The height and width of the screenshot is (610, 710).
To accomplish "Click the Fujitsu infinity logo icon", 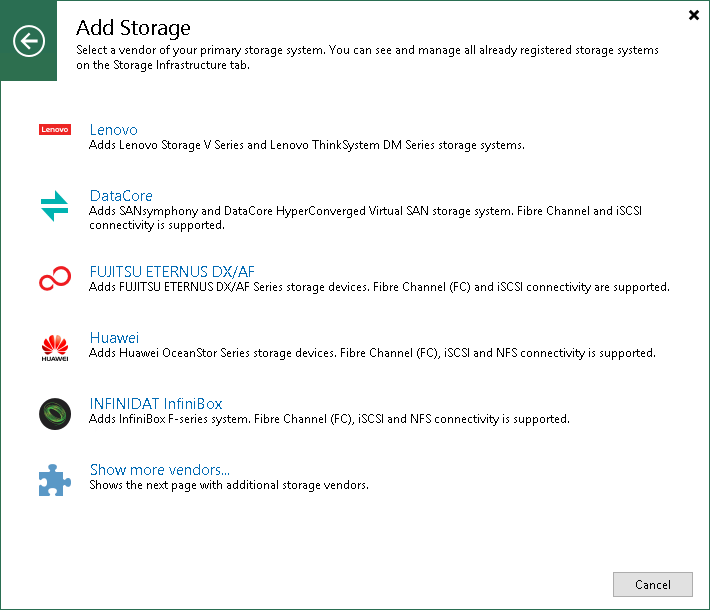I will (x=54, y=279).
